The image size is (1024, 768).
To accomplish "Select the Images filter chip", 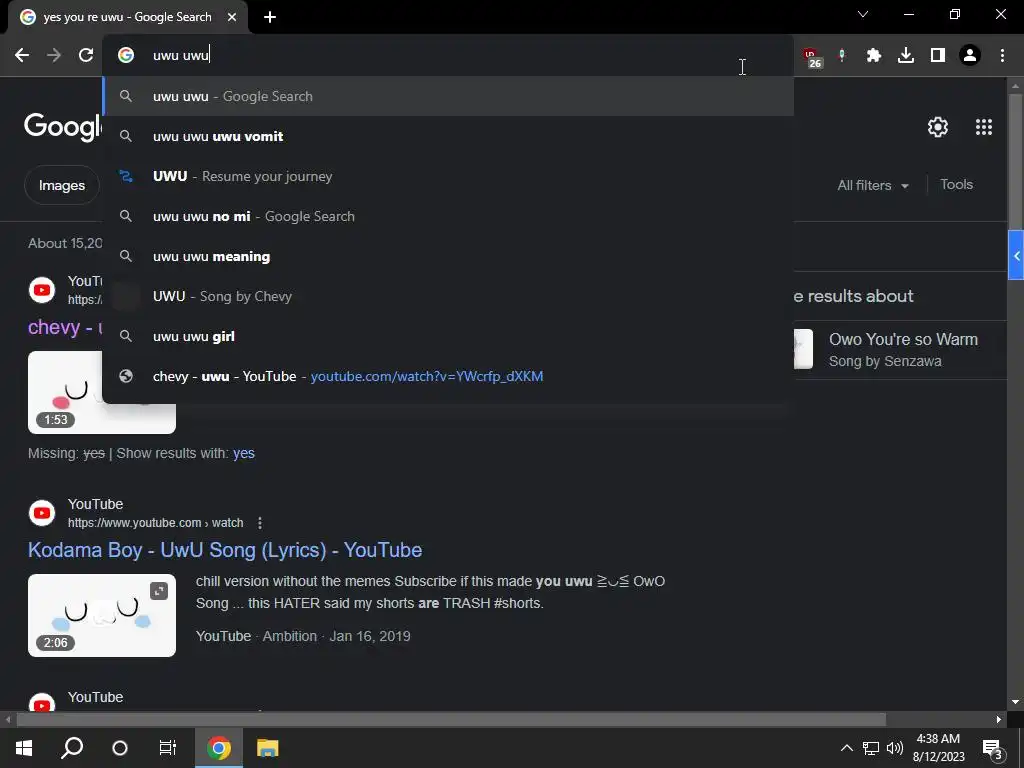I will tap(62, 185).
